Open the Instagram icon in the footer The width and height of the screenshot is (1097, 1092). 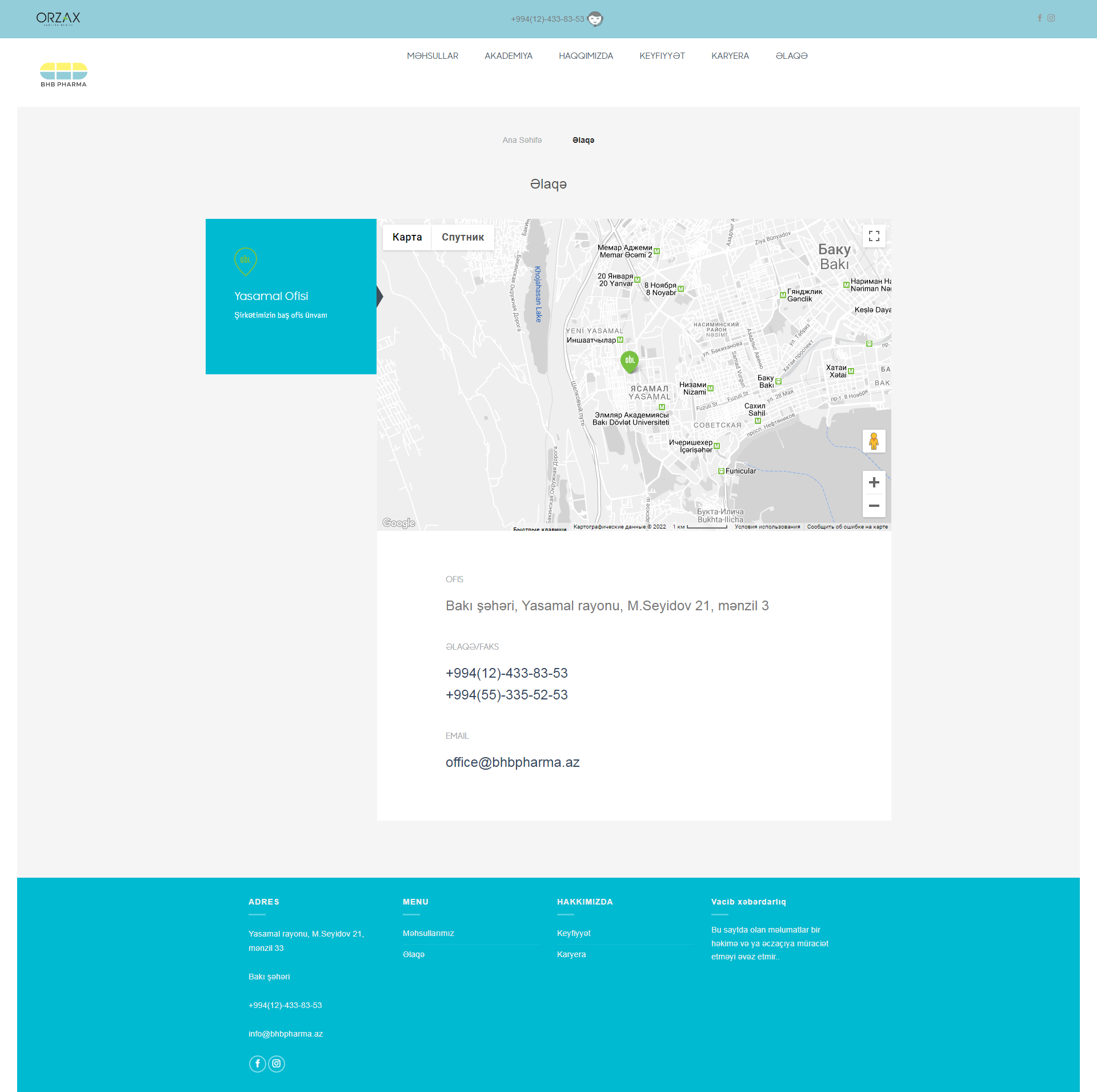[277, 1063]
